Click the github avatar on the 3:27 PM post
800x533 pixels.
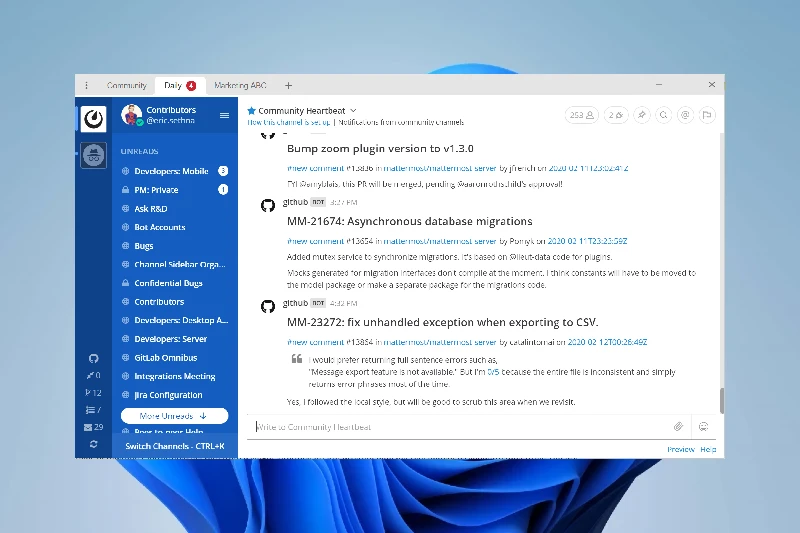[268, 206]
